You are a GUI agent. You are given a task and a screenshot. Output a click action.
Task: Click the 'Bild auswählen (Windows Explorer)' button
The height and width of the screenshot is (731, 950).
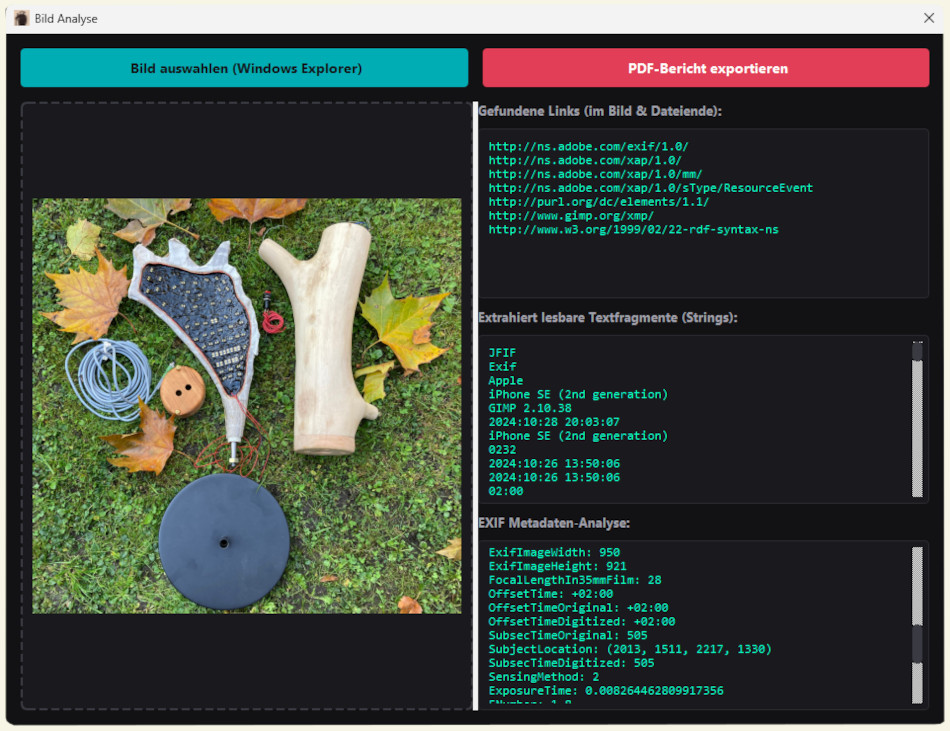(x=244, y=68)
